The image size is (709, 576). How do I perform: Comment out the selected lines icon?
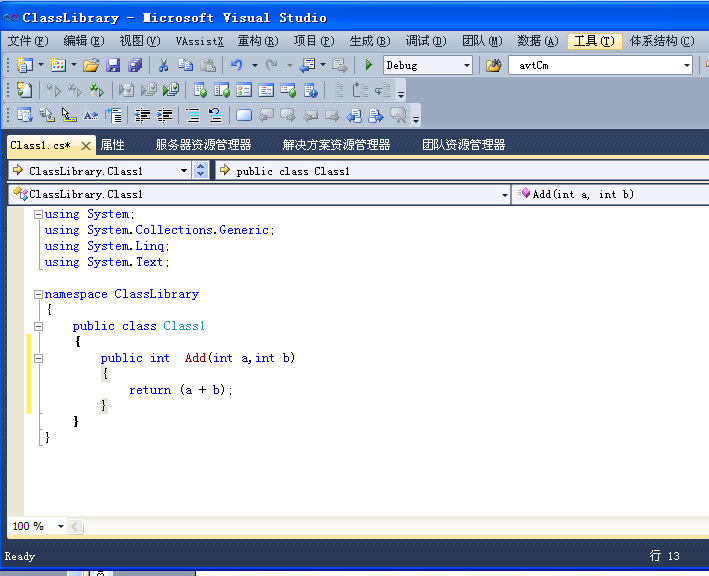coord(193,115)
